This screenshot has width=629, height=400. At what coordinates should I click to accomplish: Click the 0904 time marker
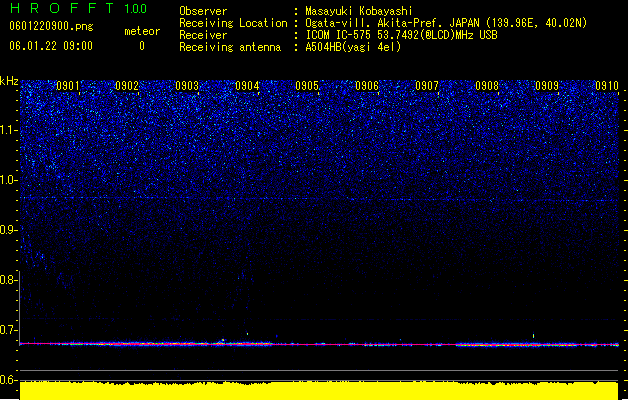click(x=247, y=86)
